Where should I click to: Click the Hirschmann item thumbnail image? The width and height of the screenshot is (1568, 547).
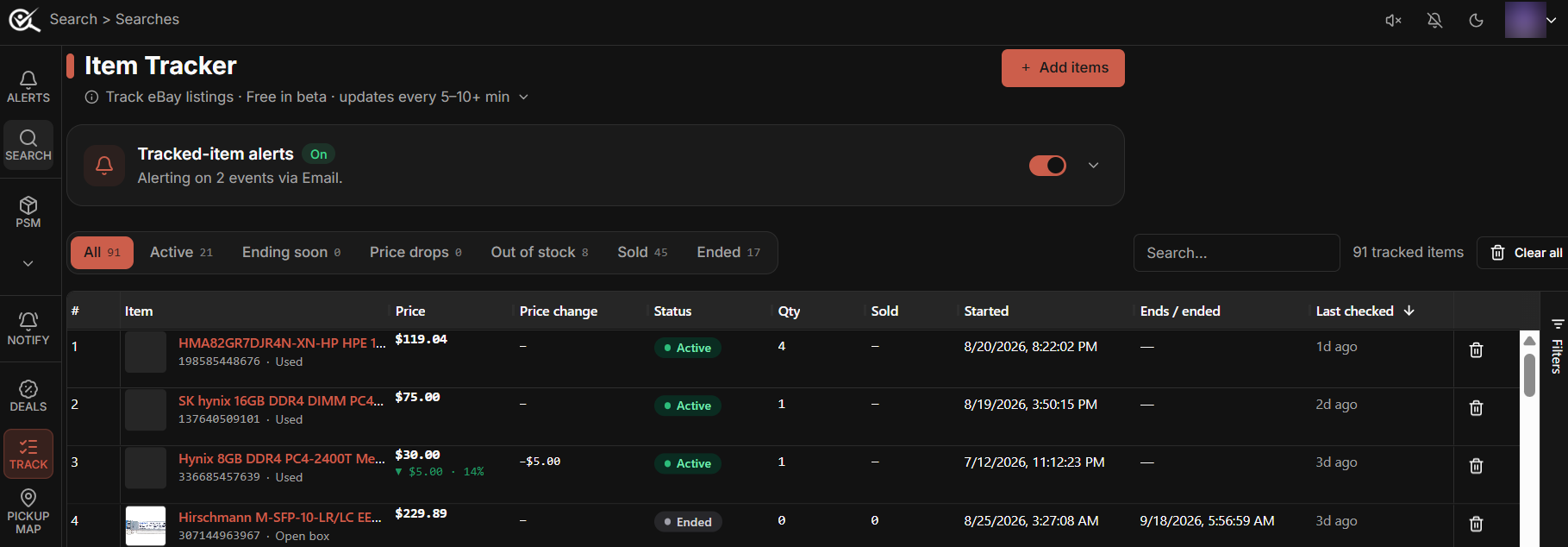(146, 525)
